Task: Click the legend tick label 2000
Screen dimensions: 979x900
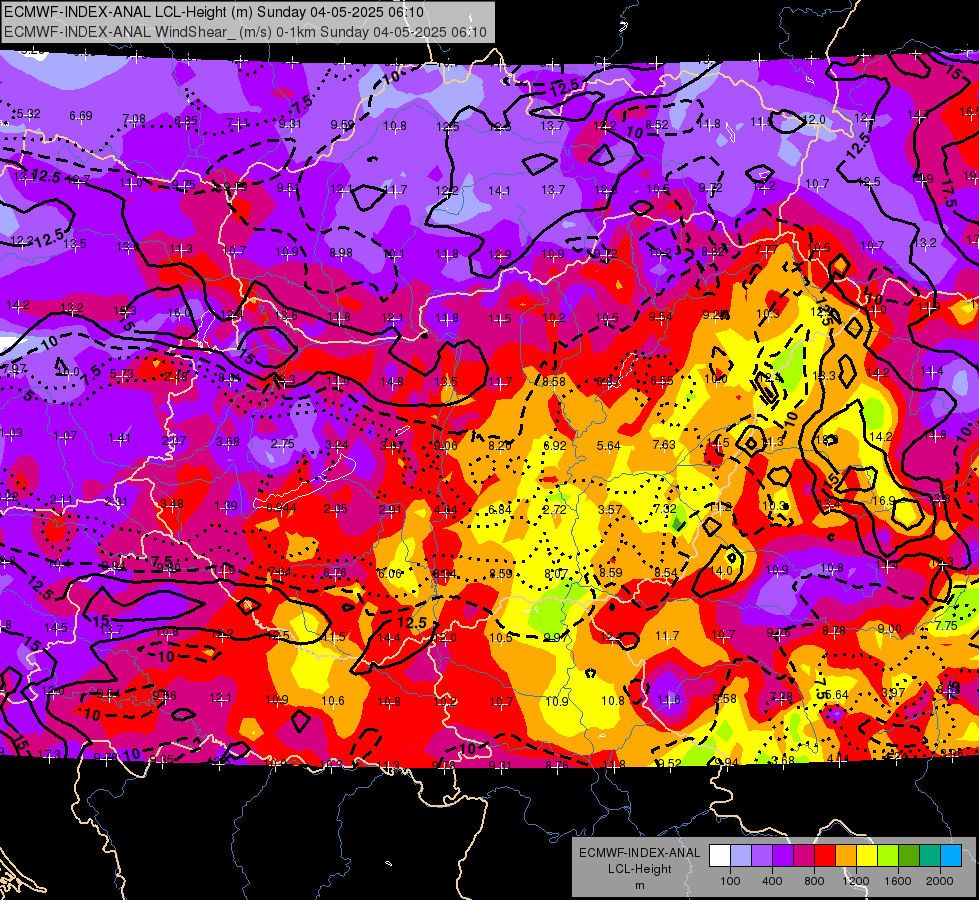Action: coord(940,881)
